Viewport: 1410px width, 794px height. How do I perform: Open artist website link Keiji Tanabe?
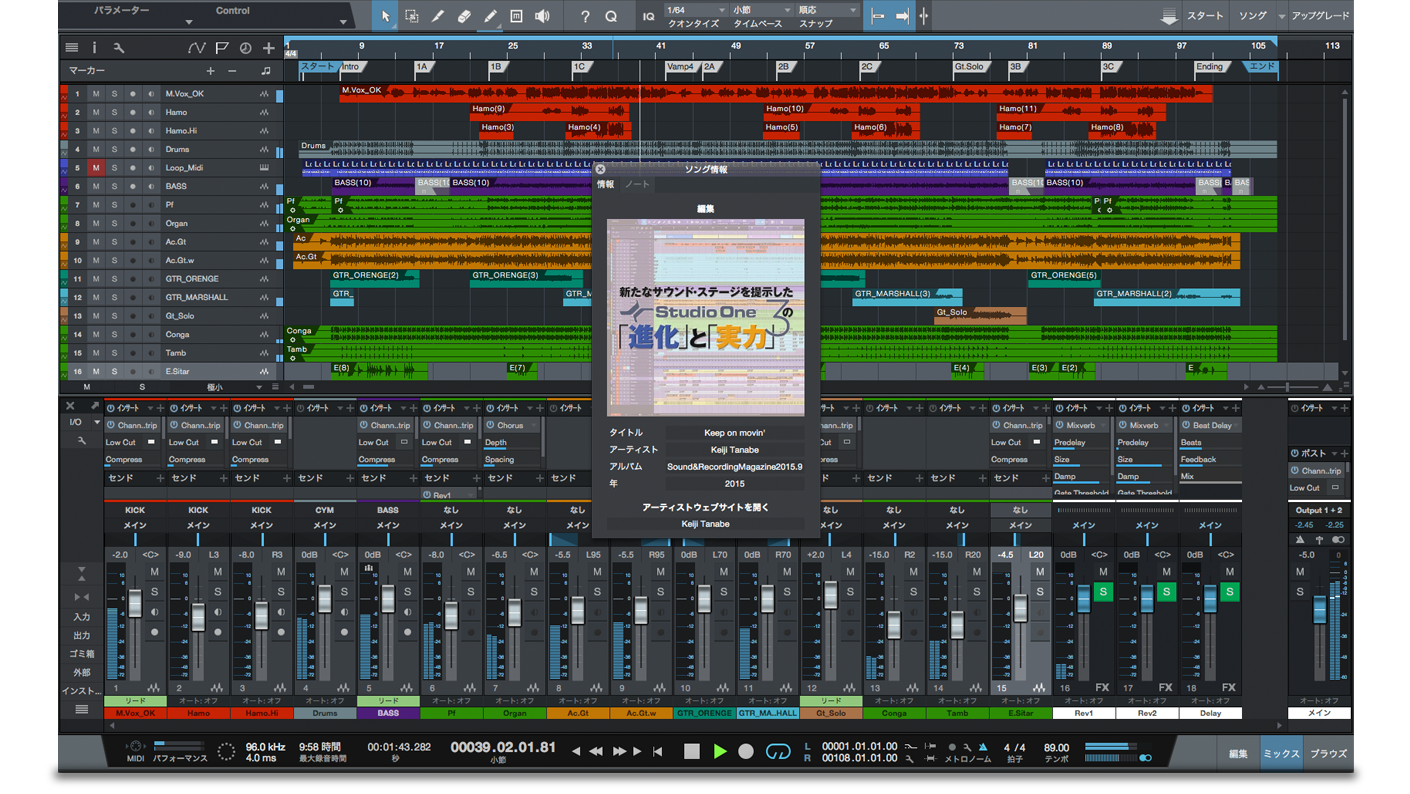coord(704,524)
